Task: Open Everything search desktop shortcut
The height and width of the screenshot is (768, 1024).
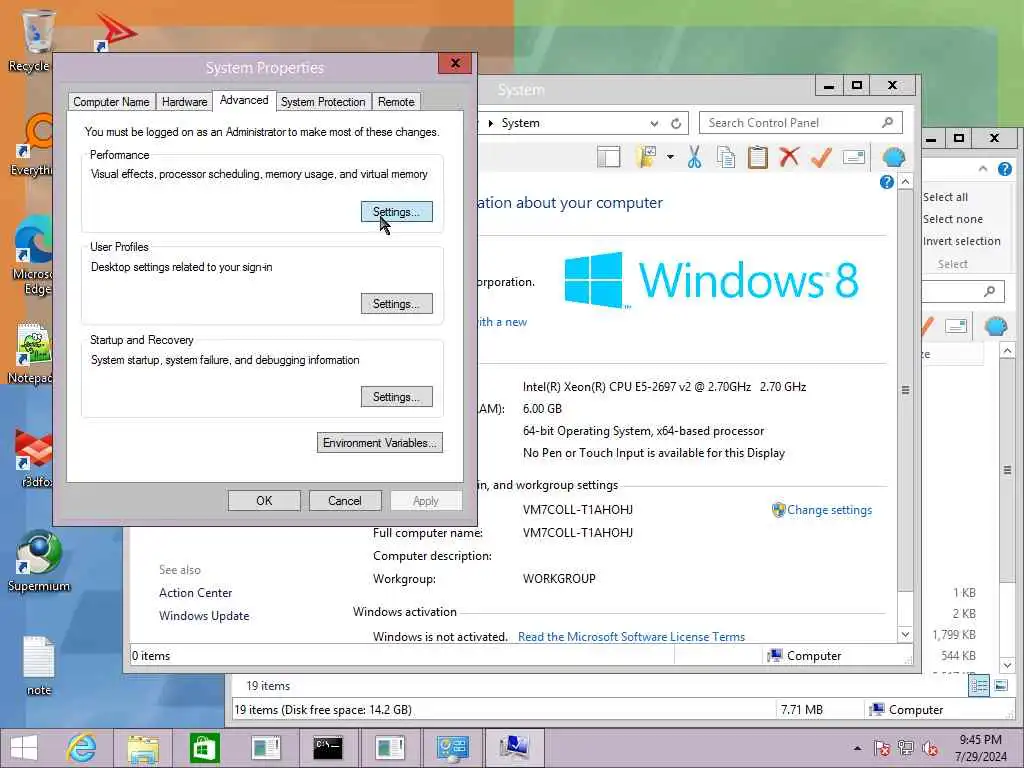Action: [33, 145]
